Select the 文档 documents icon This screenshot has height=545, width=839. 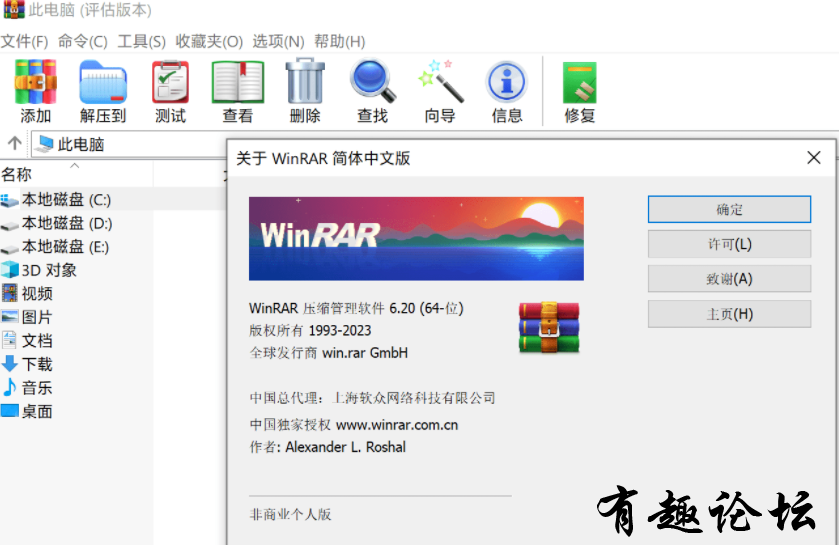click(10, 340)
